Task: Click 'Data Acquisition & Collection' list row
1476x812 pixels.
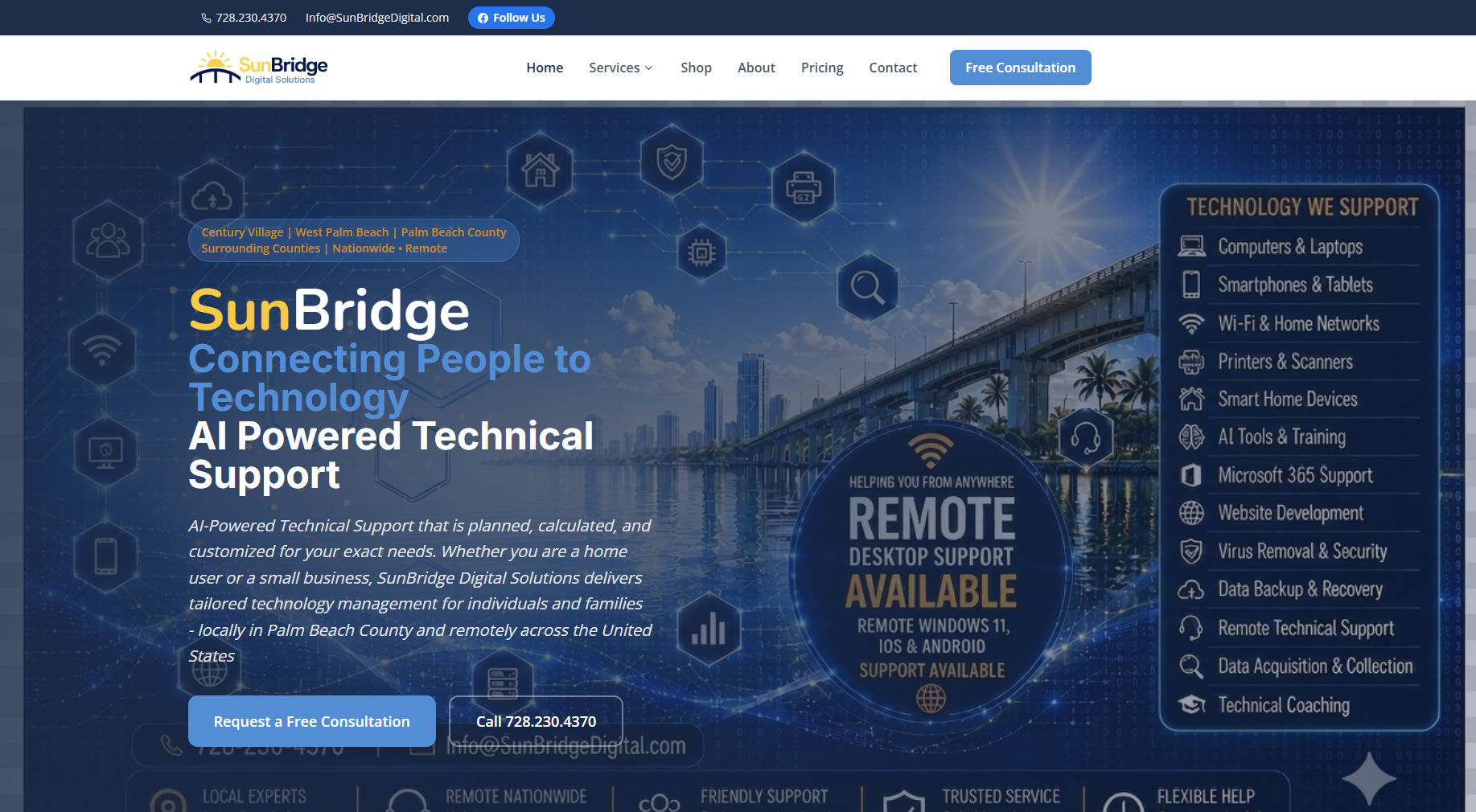Action: click(1299, 666)
